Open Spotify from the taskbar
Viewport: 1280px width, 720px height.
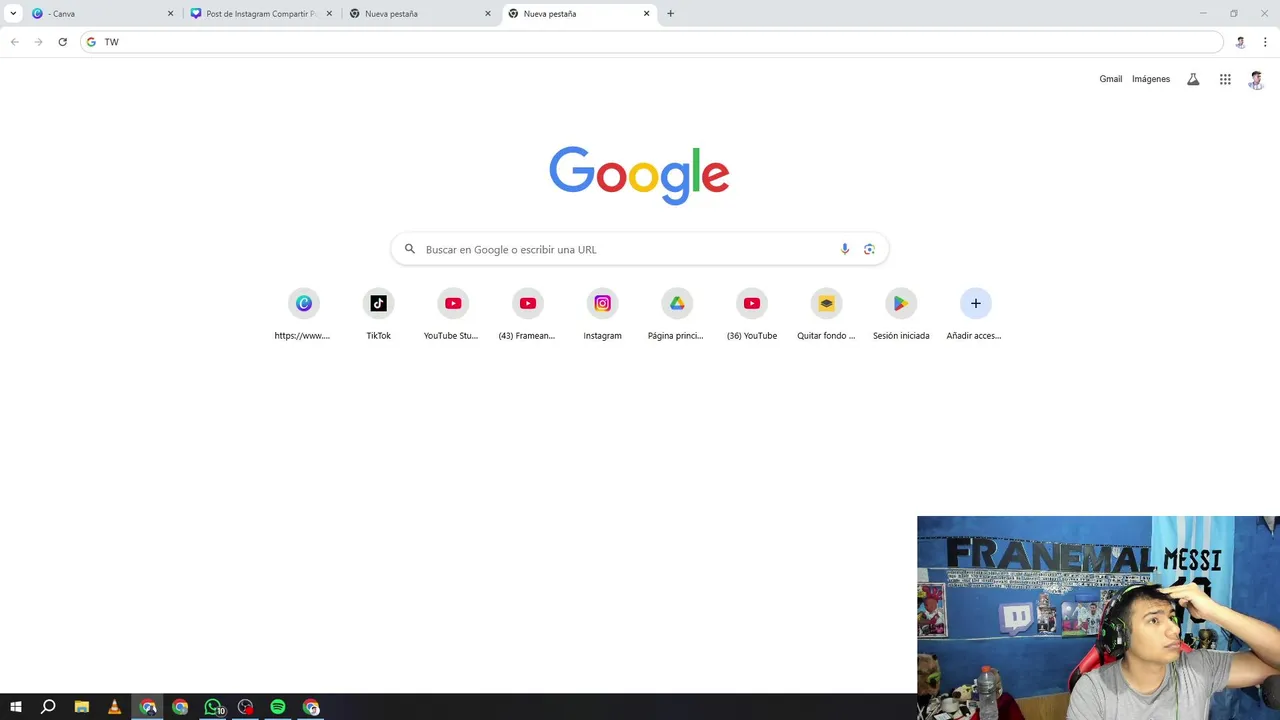coord(278,707)
